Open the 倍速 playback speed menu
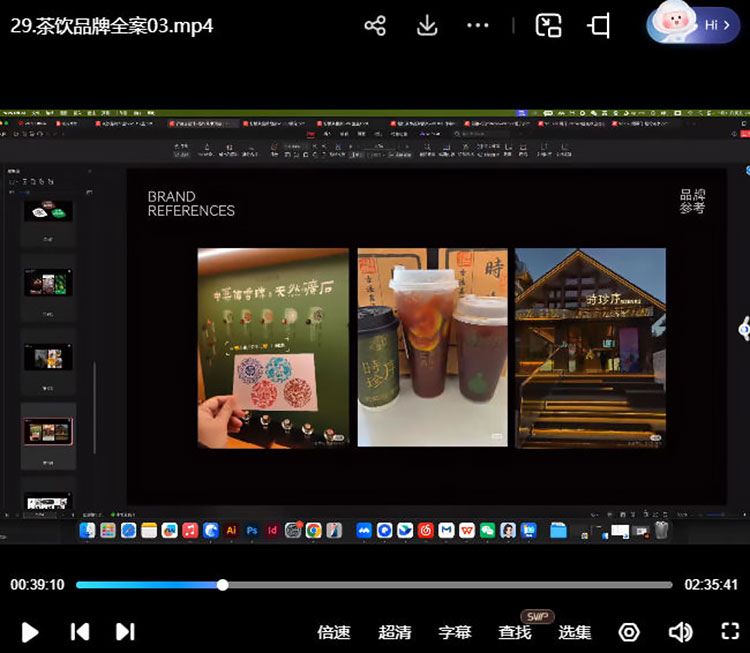The height and width of the screenshot is (653, 750). tap(333, 632)
